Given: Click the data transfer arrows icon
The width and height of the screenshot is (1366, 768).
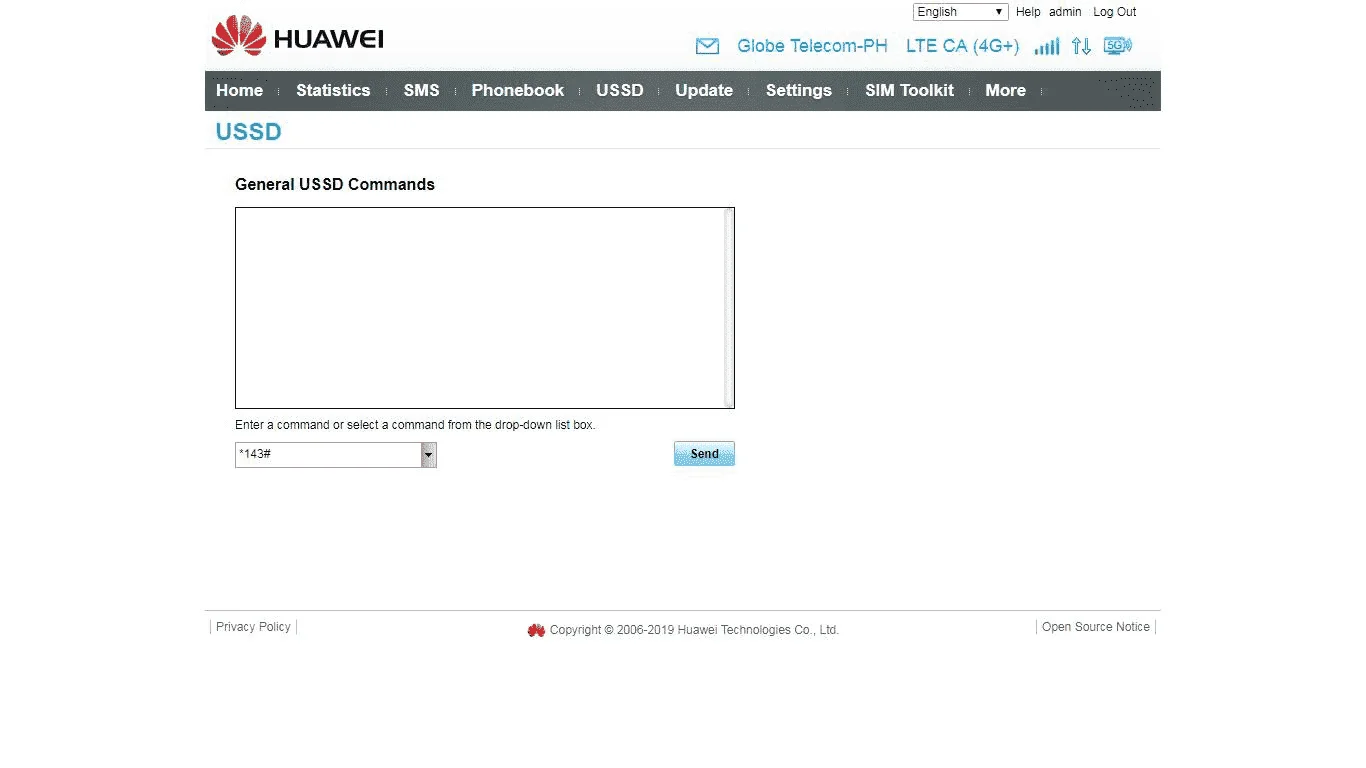Looking at the screenshot, I should pyautogui.click(x=1081, y=46).
